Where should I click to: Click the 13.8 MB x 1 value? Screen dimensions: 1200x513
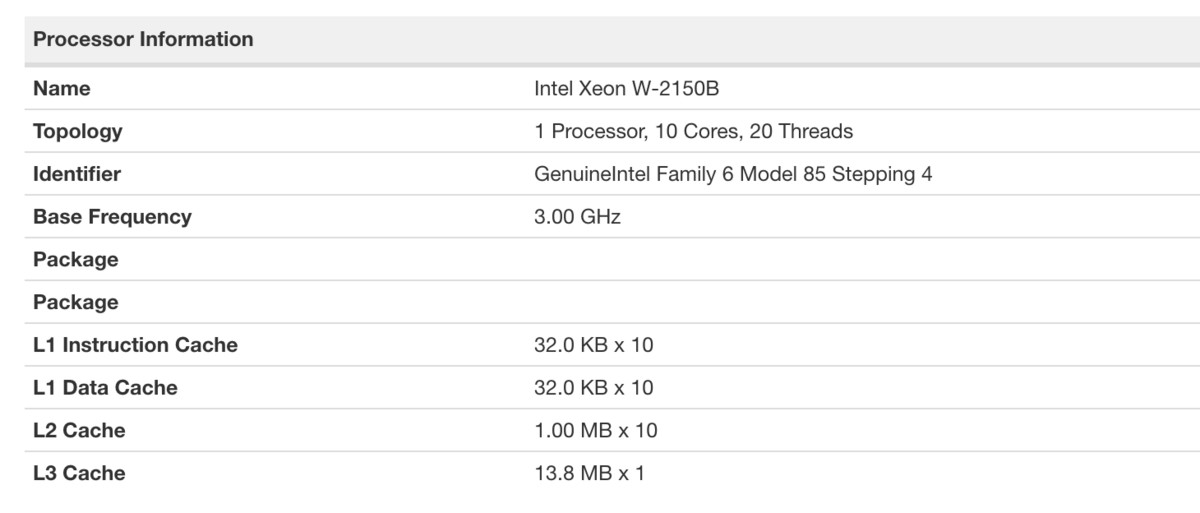(x=590, y=473)
